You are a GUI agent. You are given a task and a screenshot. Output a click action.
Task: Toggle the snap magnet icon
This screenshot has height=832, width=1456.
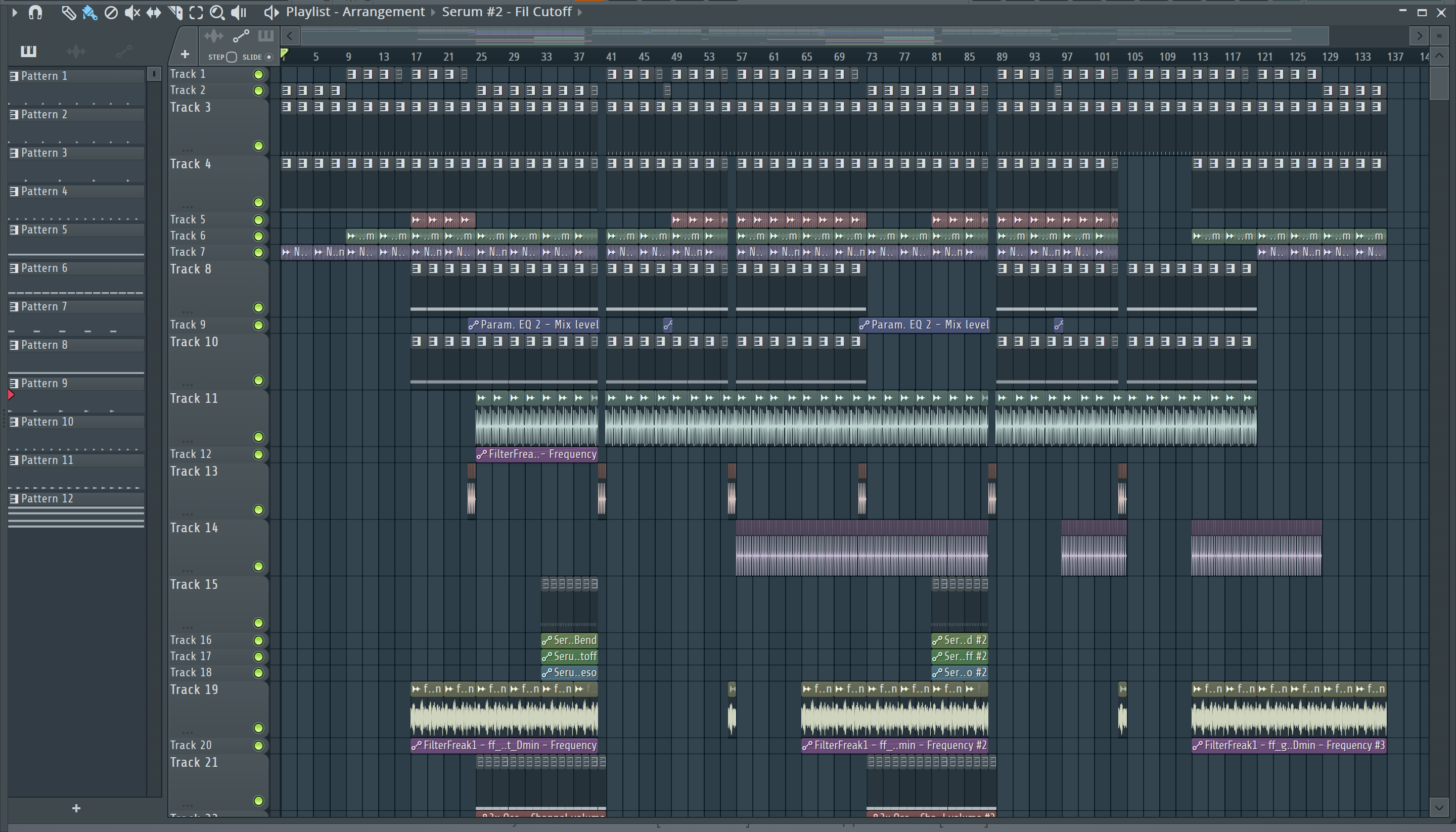[35, 12]
